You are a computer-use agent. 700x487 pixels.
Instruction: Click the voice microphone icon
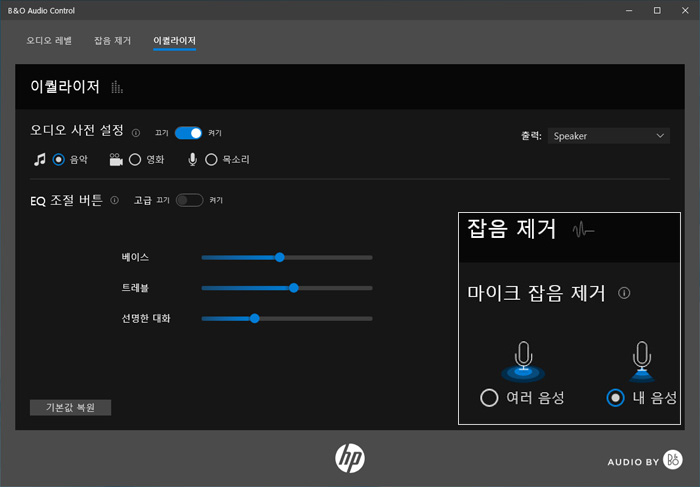pos(193,159)
